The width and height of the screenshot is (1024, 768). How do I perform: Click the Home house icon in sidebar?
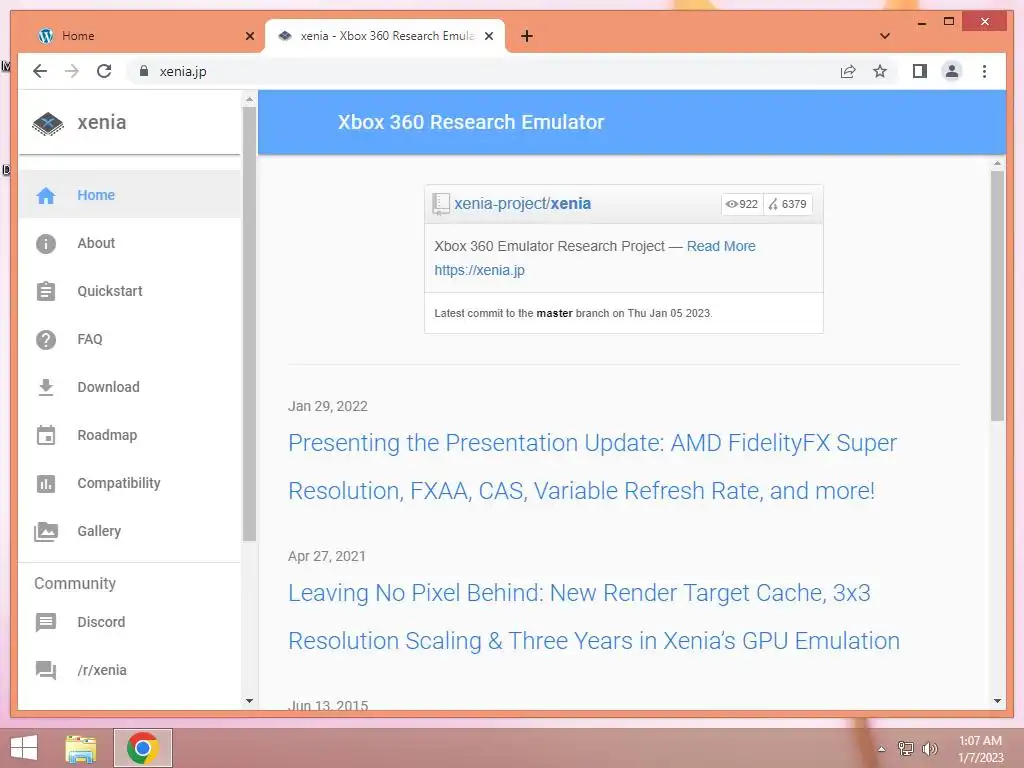46,195
